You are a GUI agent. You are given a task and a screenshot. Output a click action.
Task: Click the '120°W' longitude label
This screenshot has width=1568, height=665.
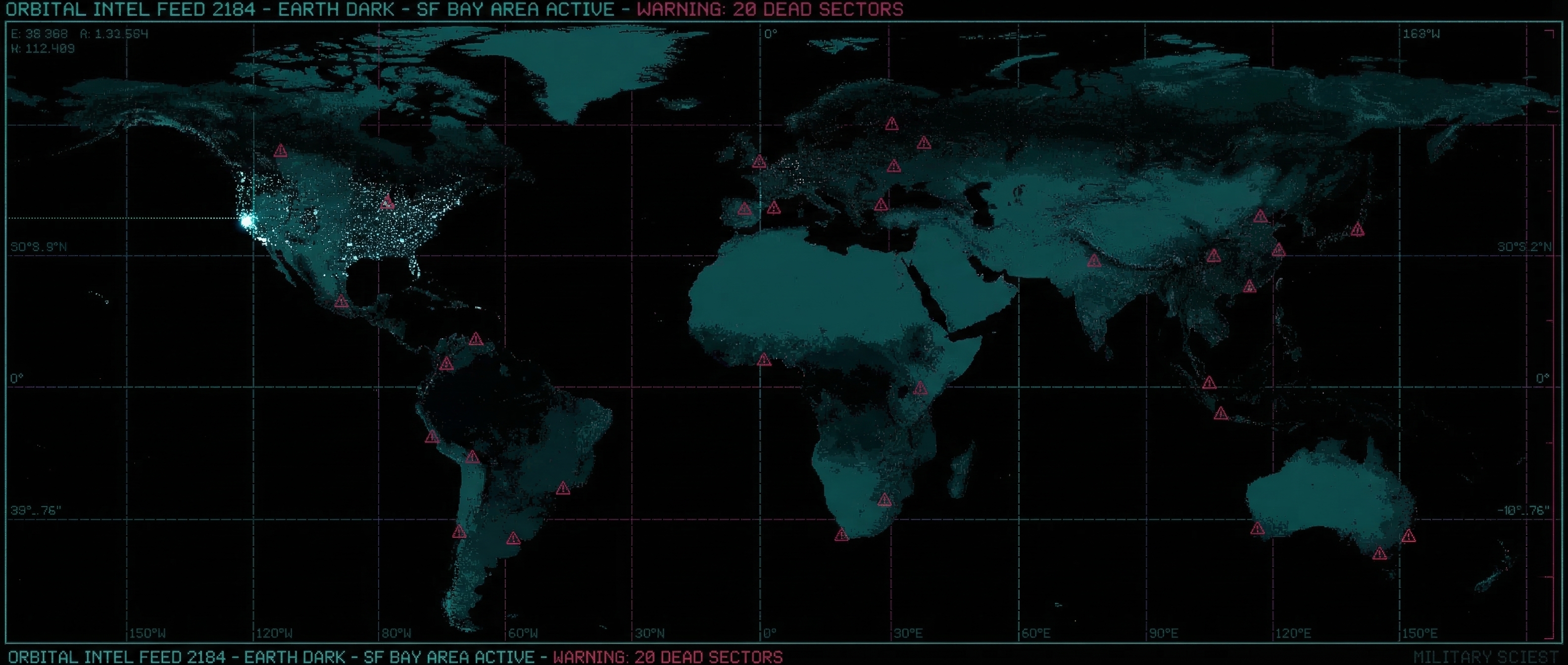pos(275,633)
